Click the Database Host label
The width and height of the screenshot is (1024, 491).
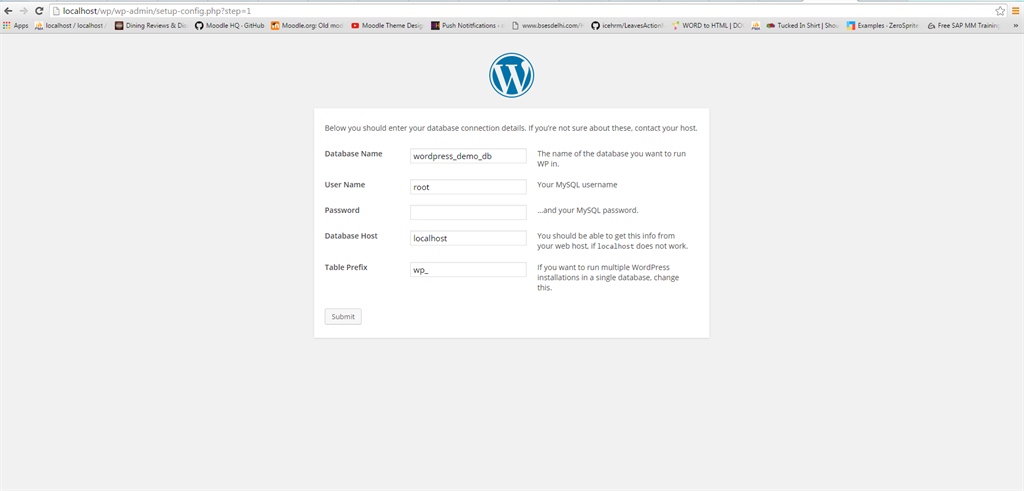[x=351, y=236]
